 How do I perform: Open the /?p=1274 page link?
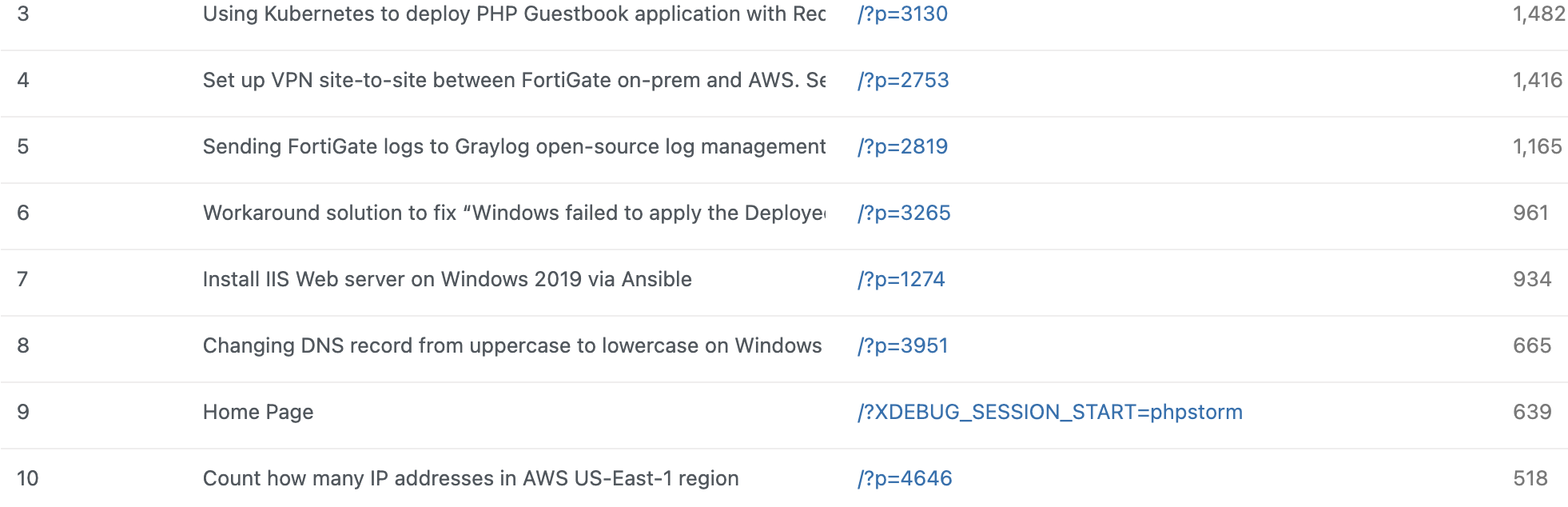[x=901, y=280]
